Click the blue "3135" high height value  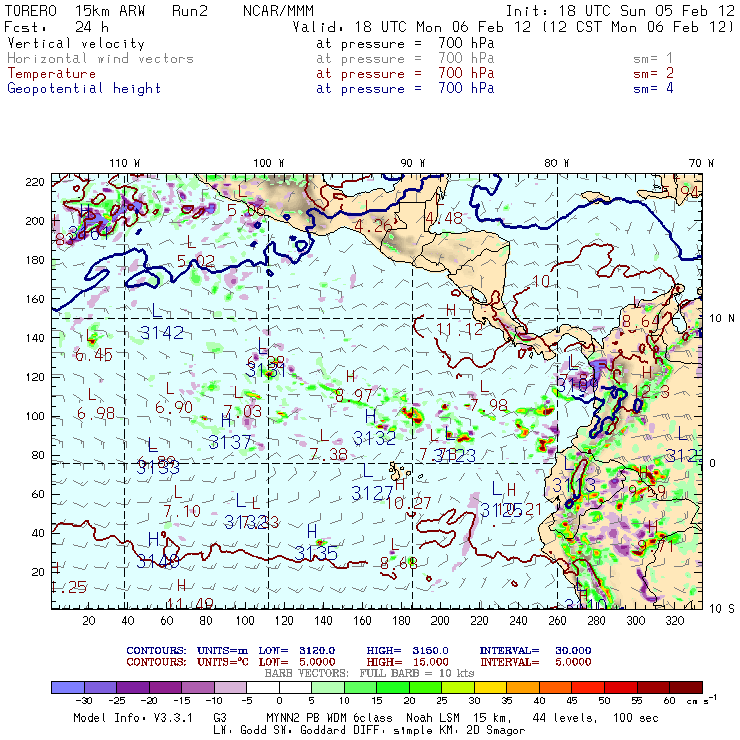316,553
